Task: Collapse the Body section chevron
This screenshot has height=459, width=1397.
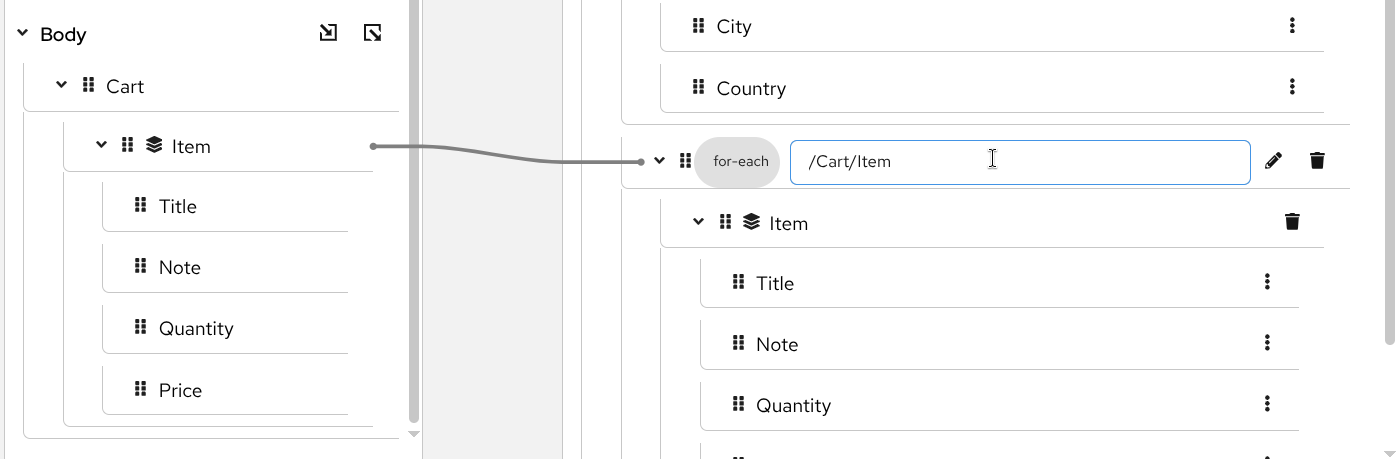Action: [x=22, y=34]
